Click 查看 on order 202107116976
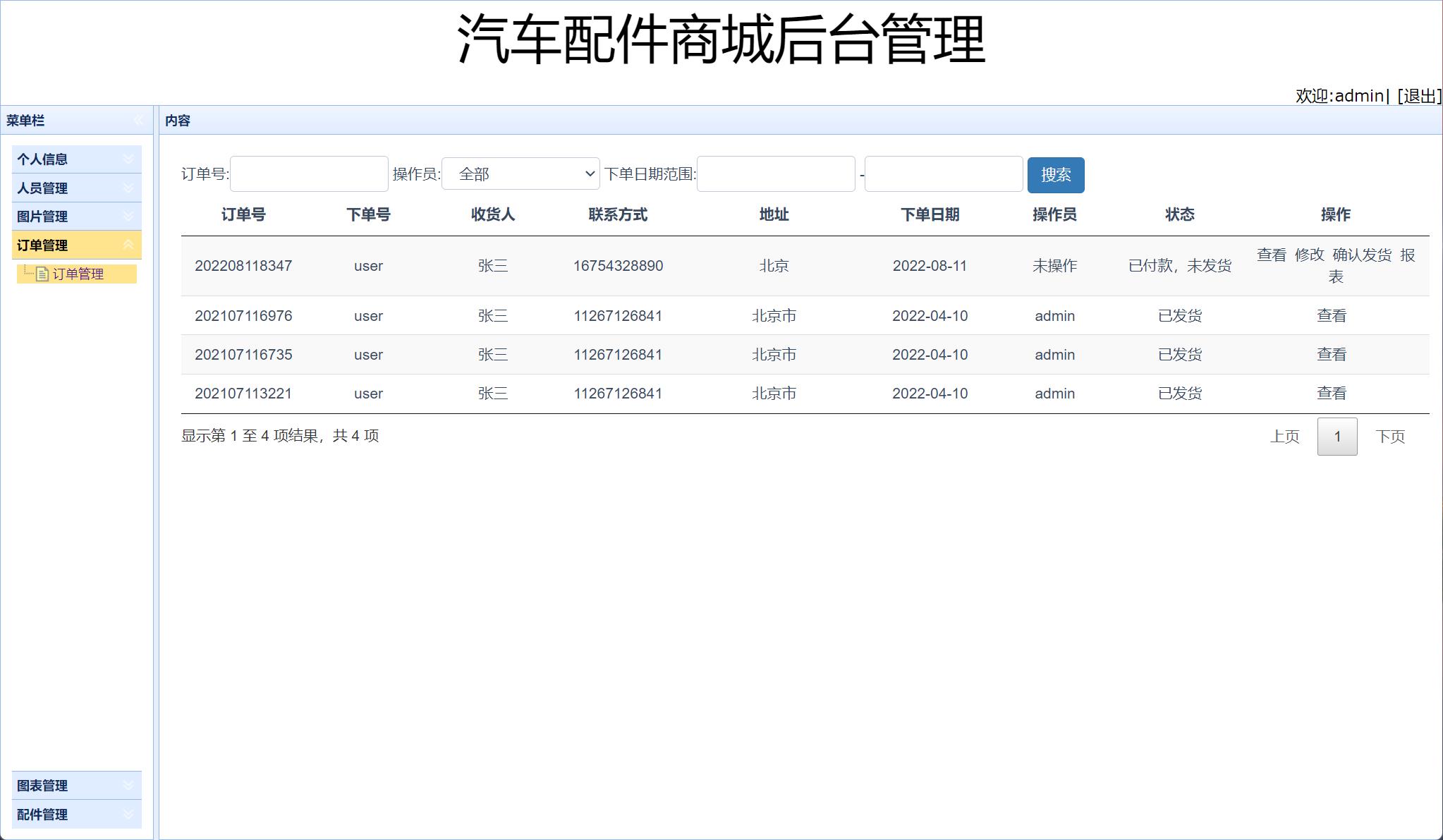This screenshot has width=1443, height=840. (x=1331, y=315)
